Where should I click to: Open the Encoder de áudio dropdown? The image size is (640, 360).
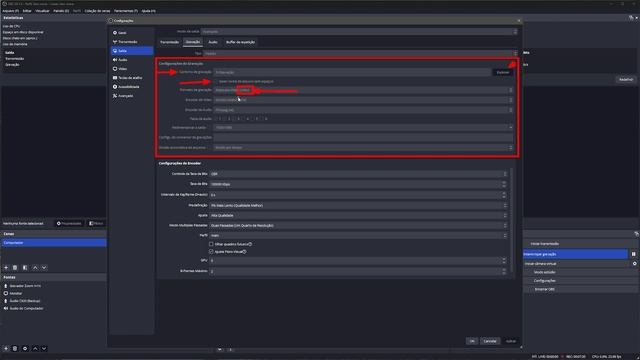pos(363,110)
